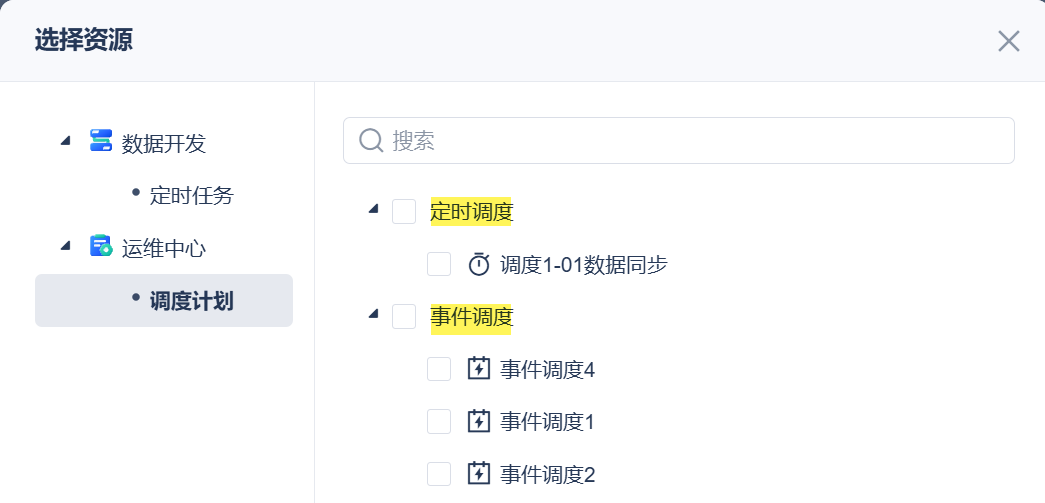This screenshot has height=503, width=1045.
Task: Collapse the 定时调度 group arrow
Action: (373, 209)
